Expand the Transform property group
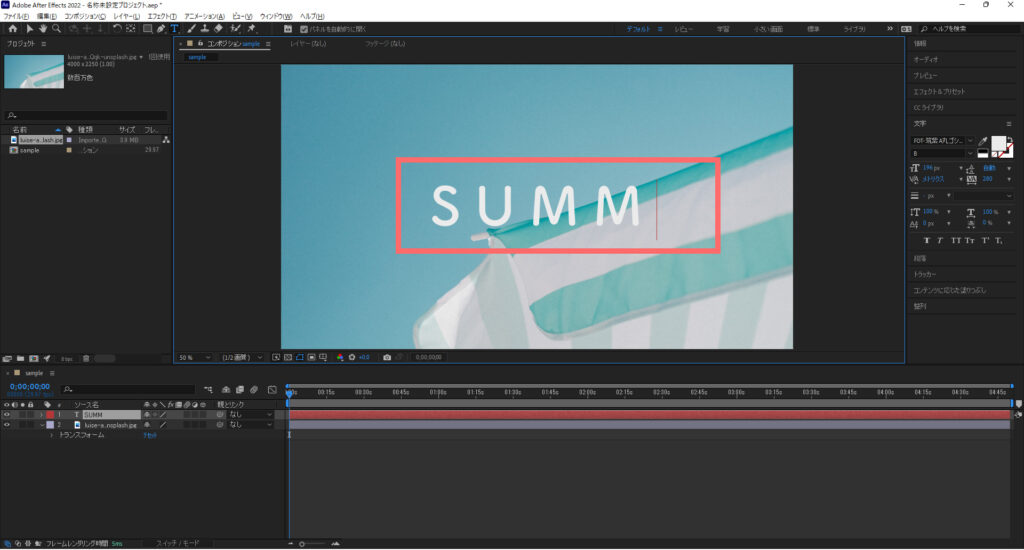Screen dimensions: 1024x550 (x=51, y=436)
